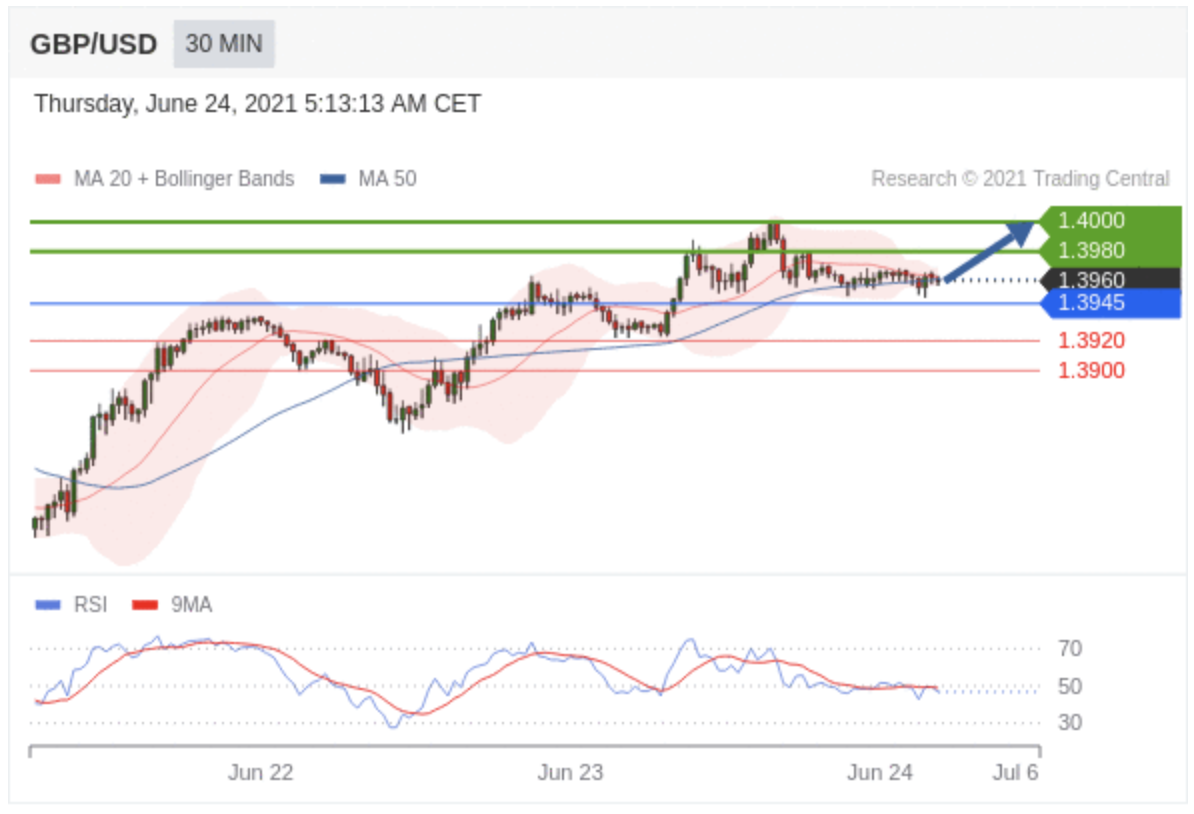Open the Research Trading Central credit link
This screenshot has width=1194, height=814.
pyautogui.click(x=1020, y=179)
